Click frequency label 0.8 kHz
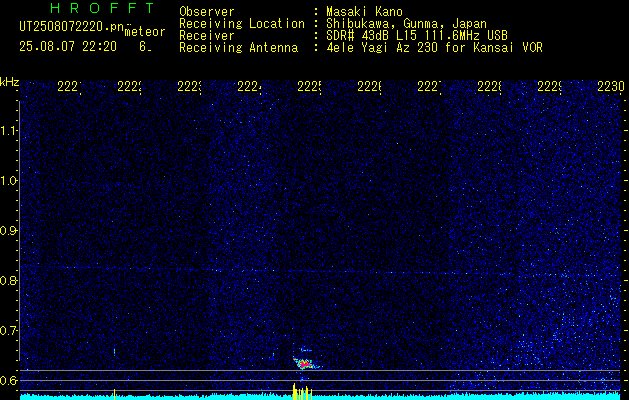The height and width of the screenshot is (400, 629). 8,280
